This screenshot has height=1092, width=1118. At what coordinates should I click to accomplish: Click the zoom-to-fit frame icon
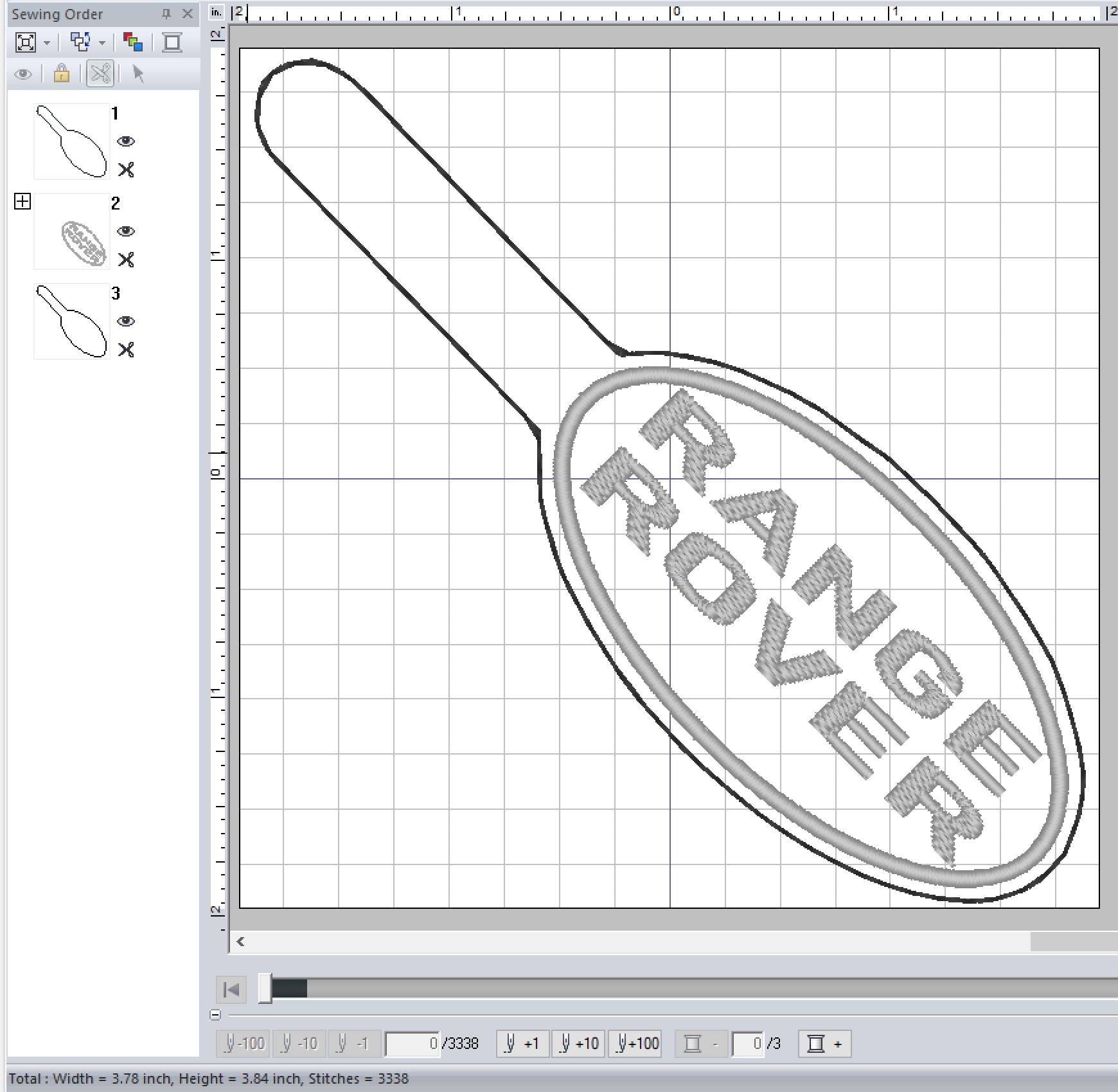point(26,42)
